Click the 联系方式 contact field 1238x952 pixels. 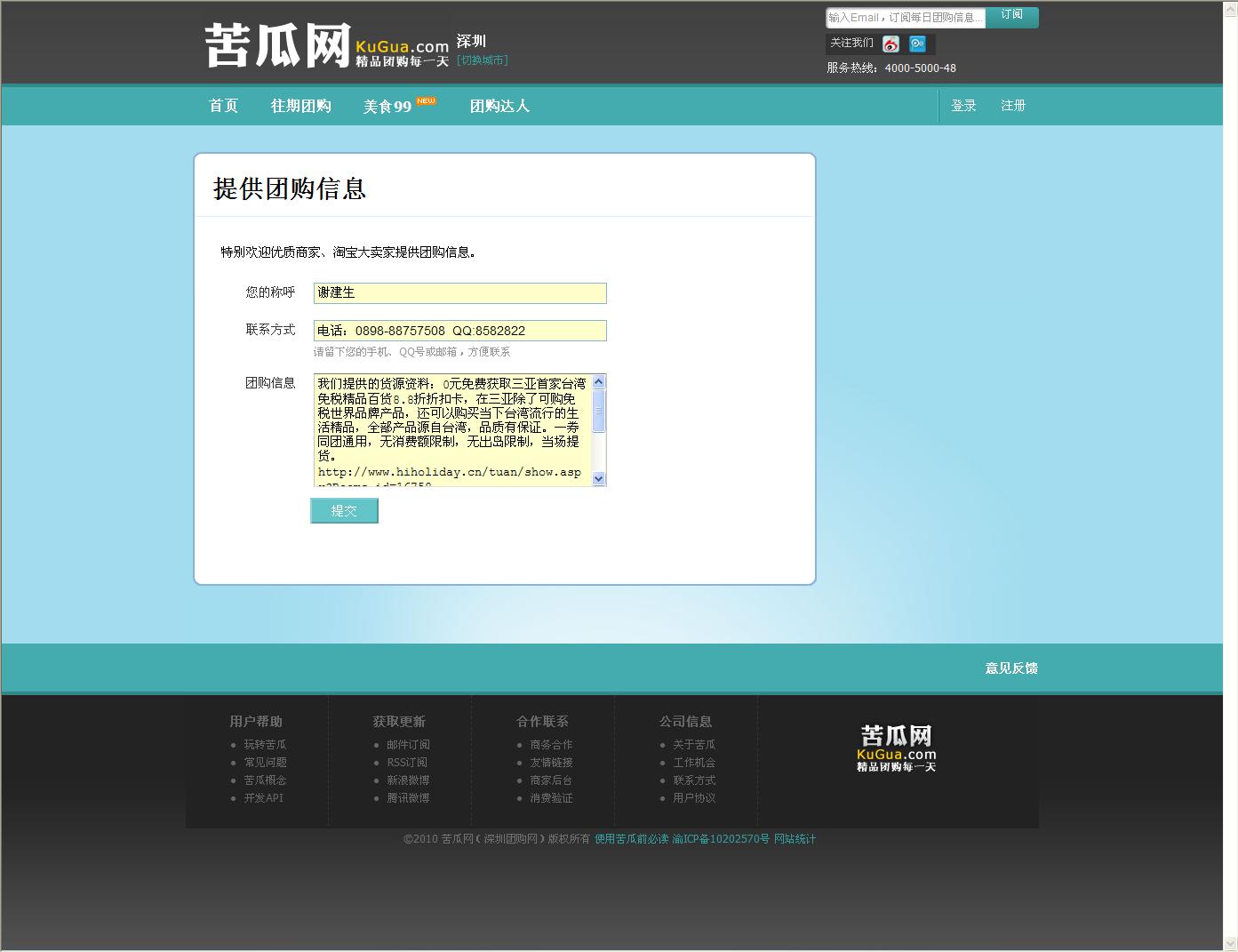[x=459, y=331]
